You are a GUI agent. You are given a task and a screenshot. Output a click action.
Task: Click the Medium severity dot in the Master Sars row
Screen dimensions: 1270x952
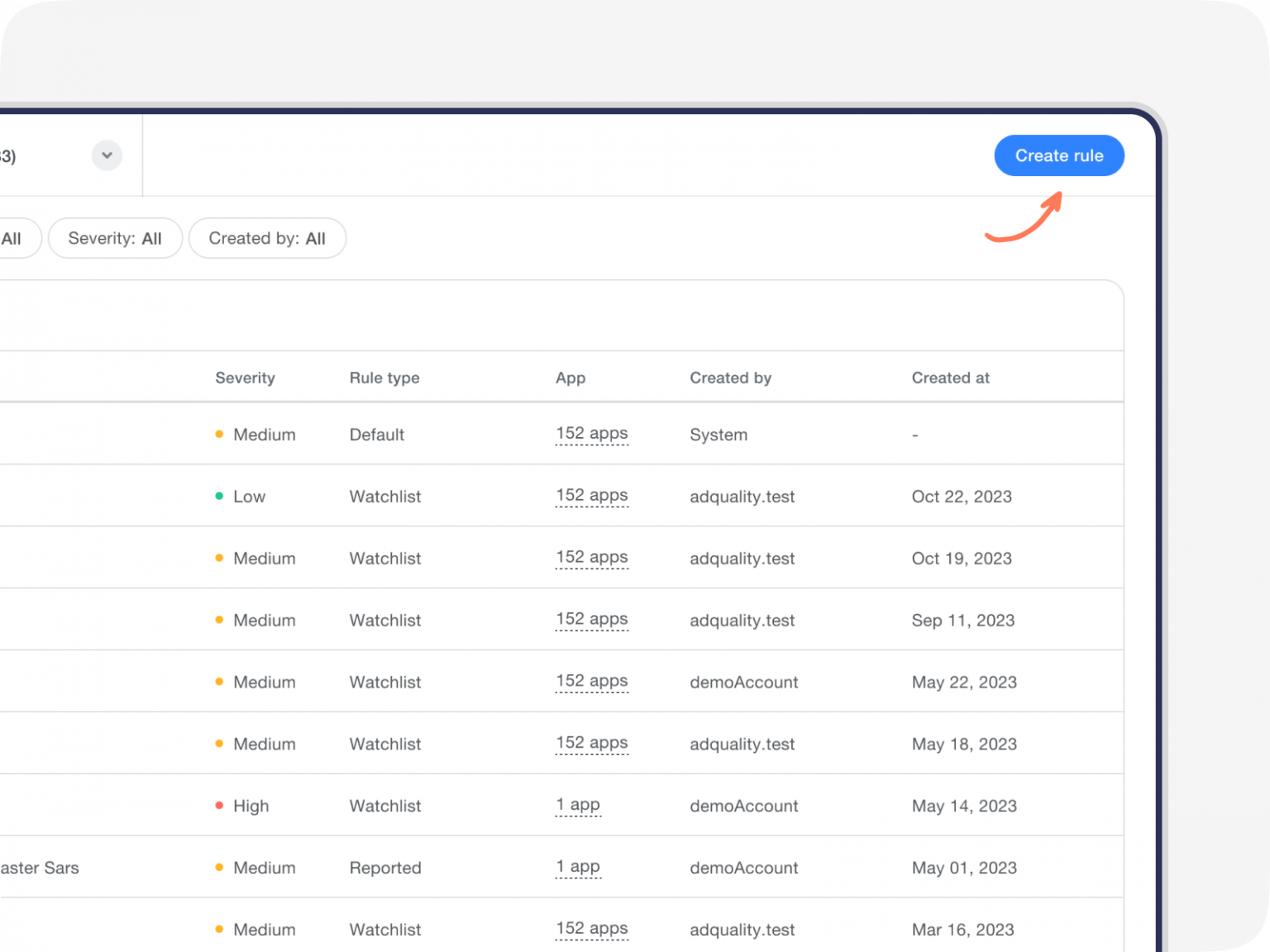[219, 867]
